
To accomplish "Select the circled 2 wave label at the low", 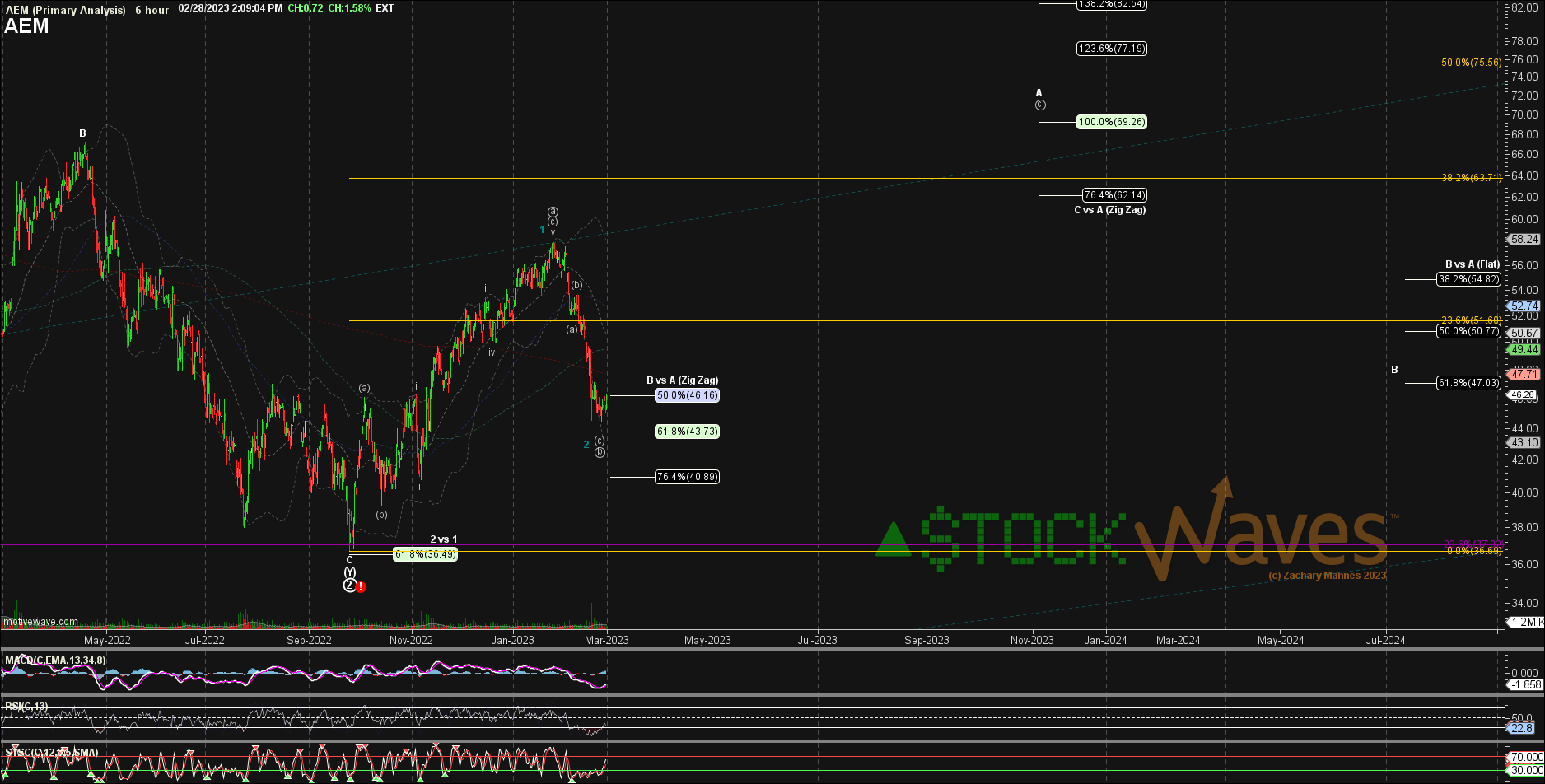I will coord(349,586).
